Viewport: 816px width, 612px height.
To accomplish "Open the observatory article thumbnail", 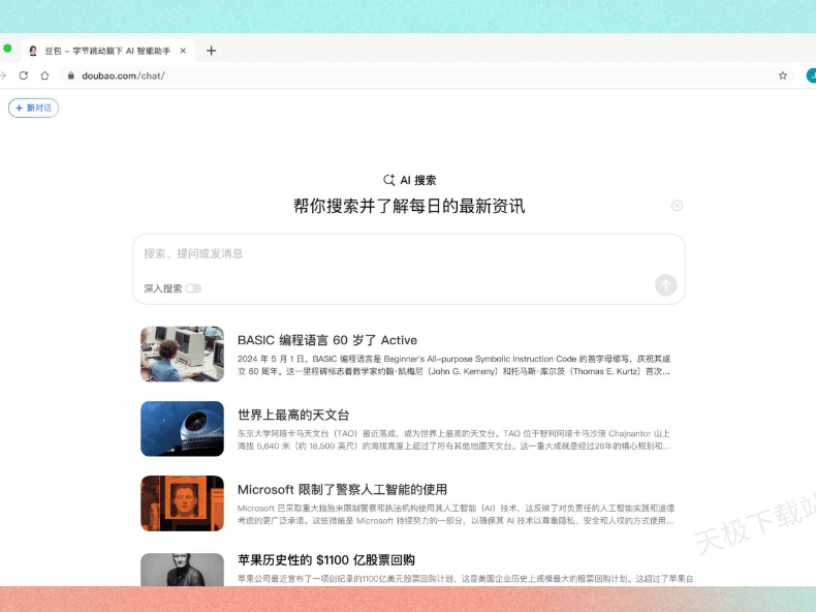I will tap(182, 429).
